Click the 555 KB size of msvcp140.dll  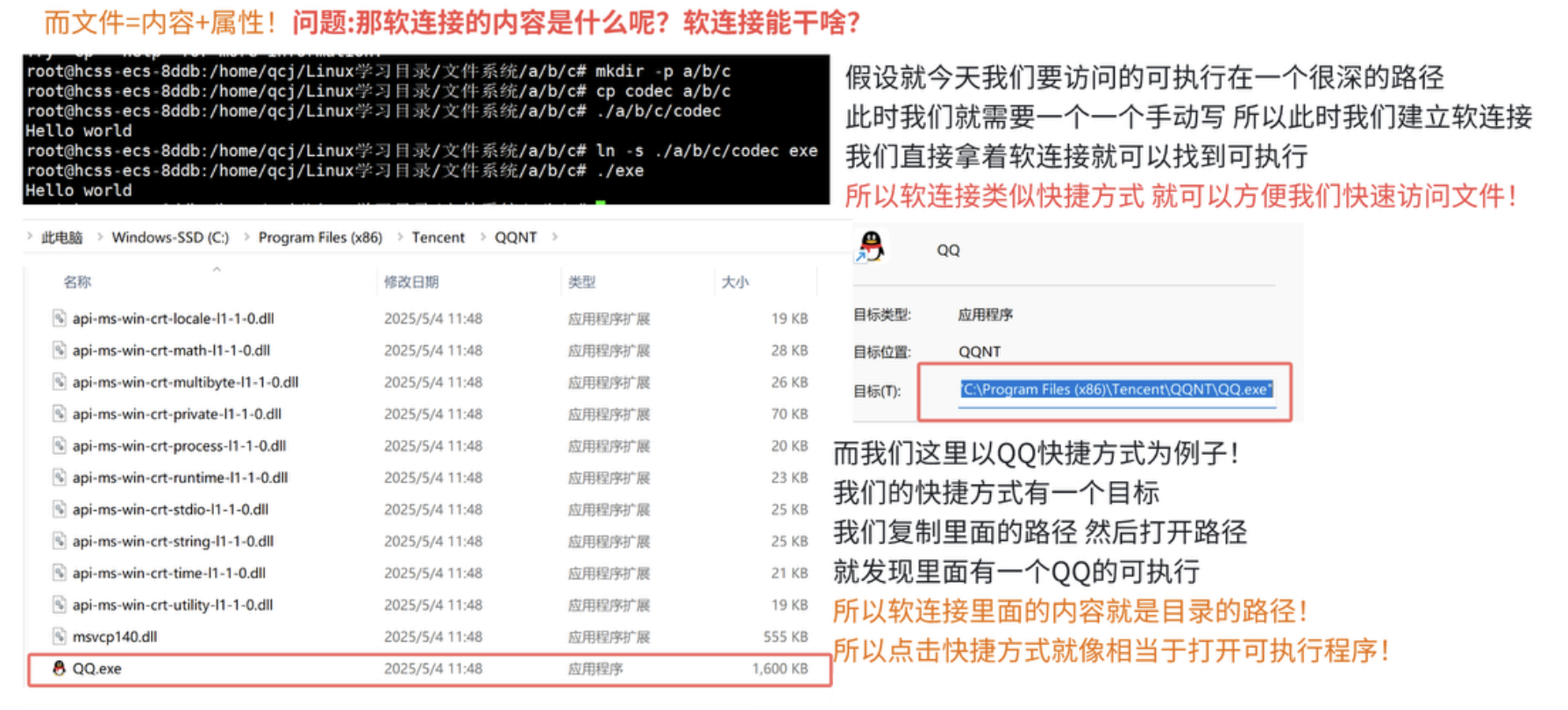(786, 636)
